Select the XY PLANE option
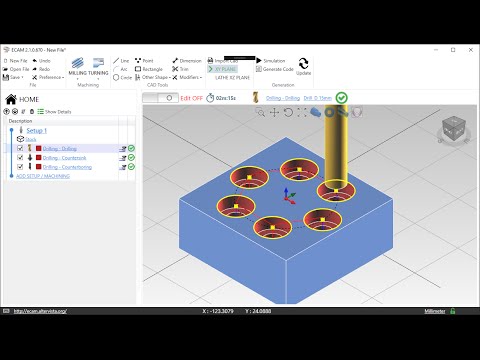This screenshot has height=360, width=480. (x=222, y=69)
